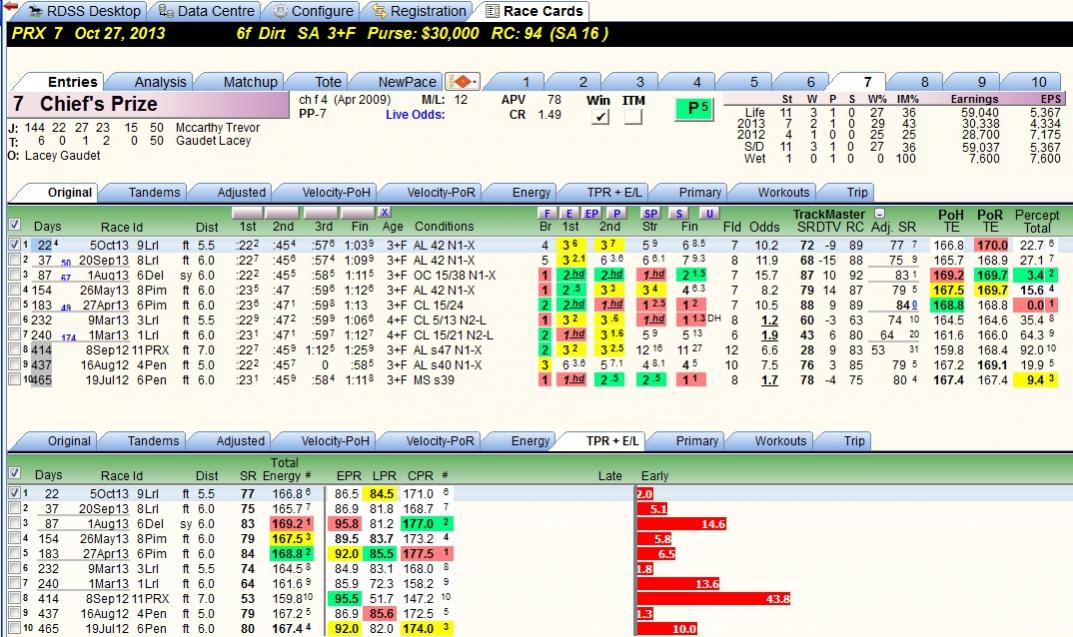Select horse number 4 tab
Image resolution: width=1073 pixels, height=637 pixels.
coord(697,82)
